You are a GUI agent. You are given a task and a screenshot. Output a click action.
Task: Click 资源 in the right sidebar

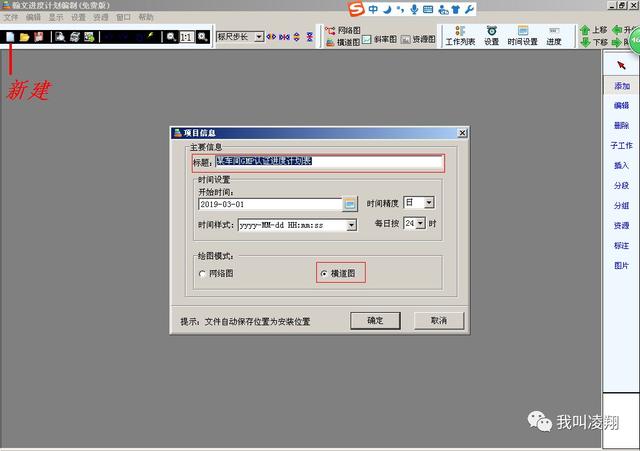622,226
